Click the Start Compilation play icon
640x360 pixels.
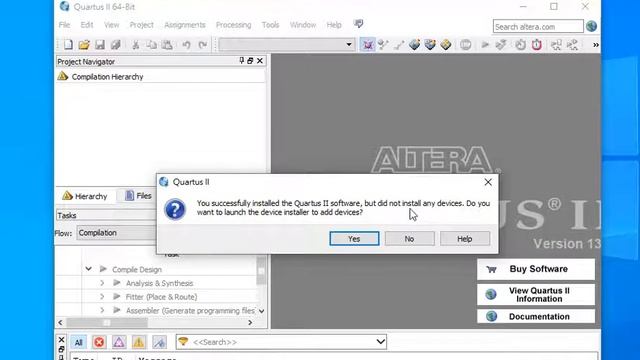pos(485,44)
